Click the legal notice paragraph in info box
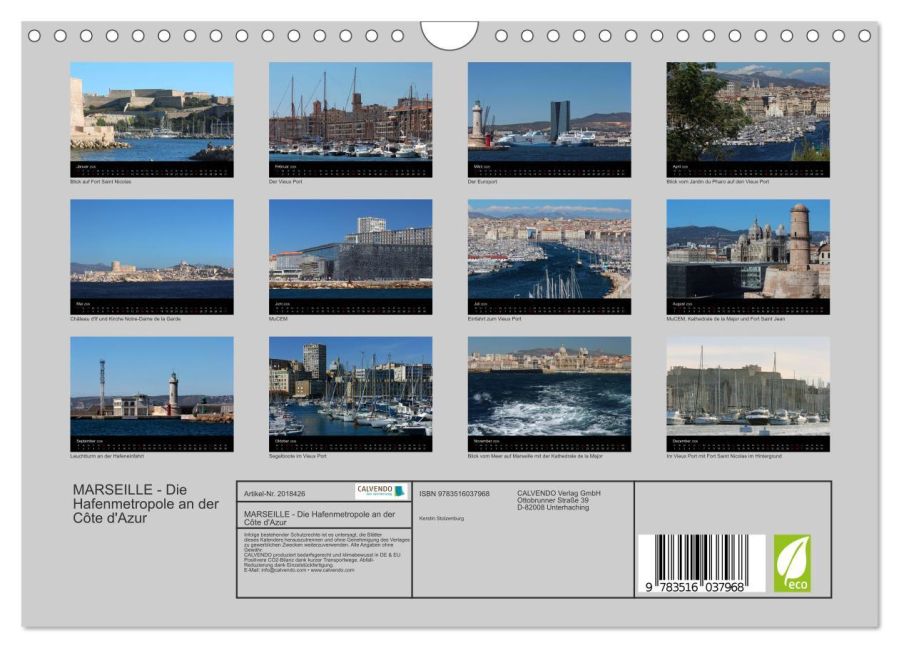899x648 pixels. (327, 552)
